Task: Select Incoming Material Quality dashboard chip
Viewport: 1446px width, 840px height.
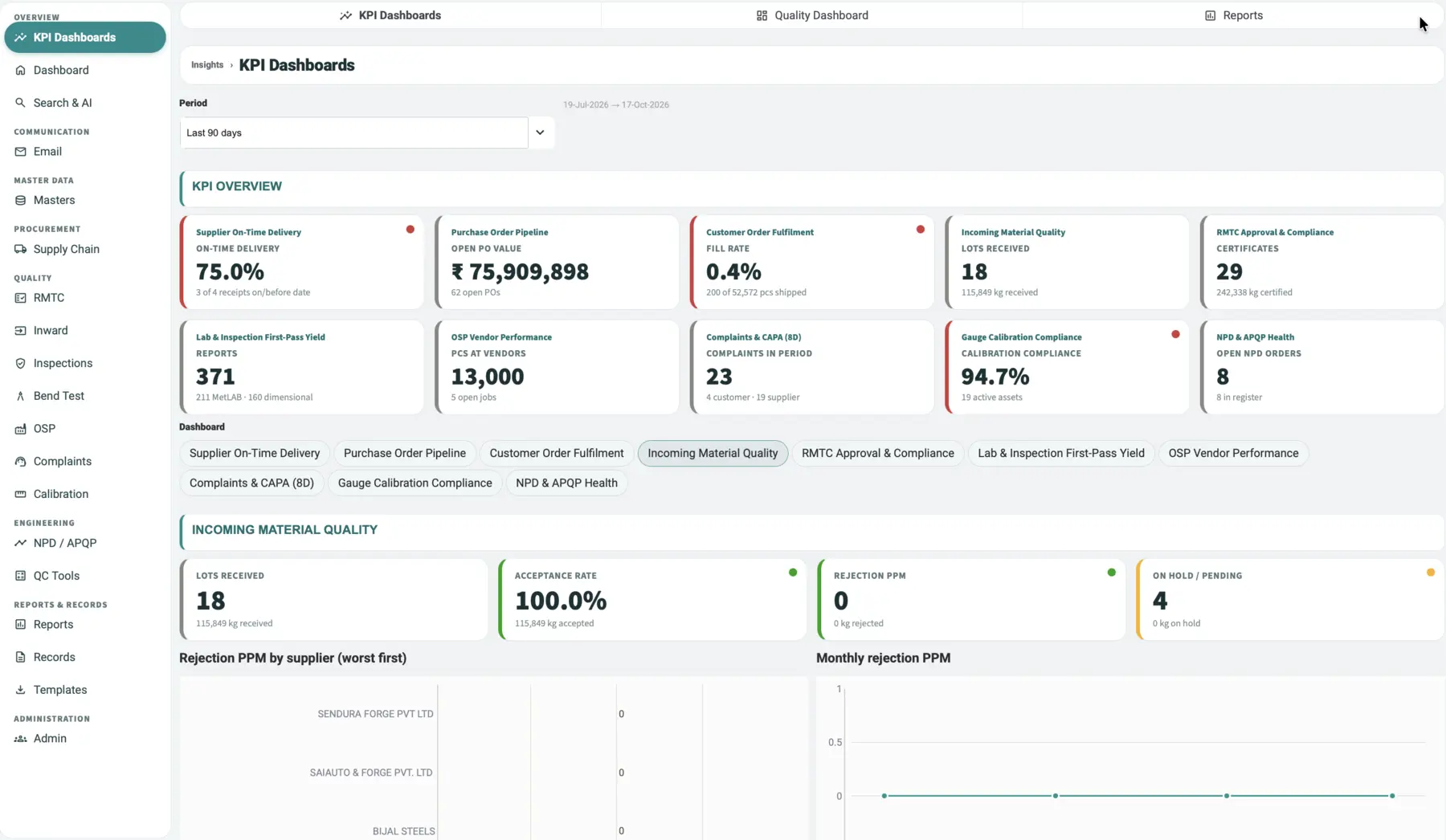Action: pyautogui.click(x=713, y=454)
